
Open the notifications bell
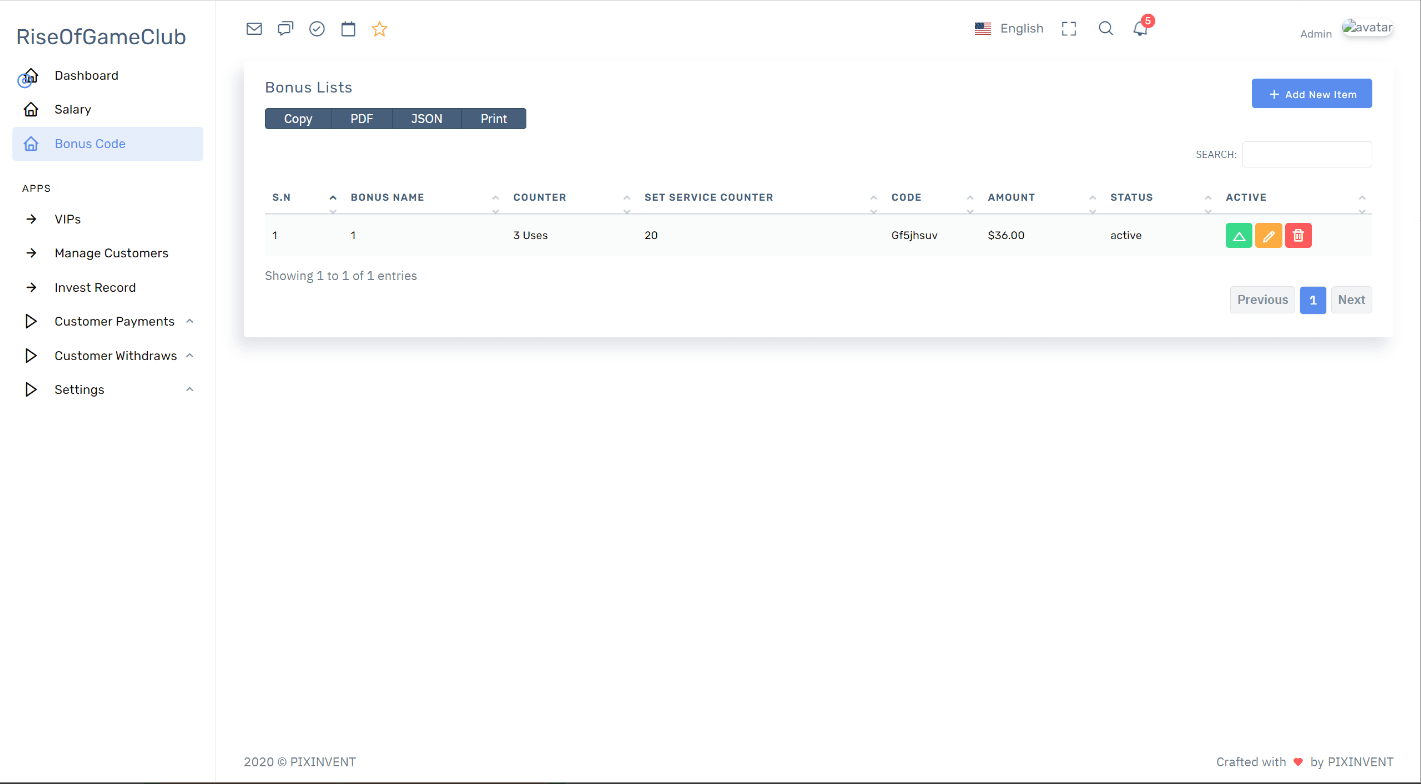point(1140,29)
